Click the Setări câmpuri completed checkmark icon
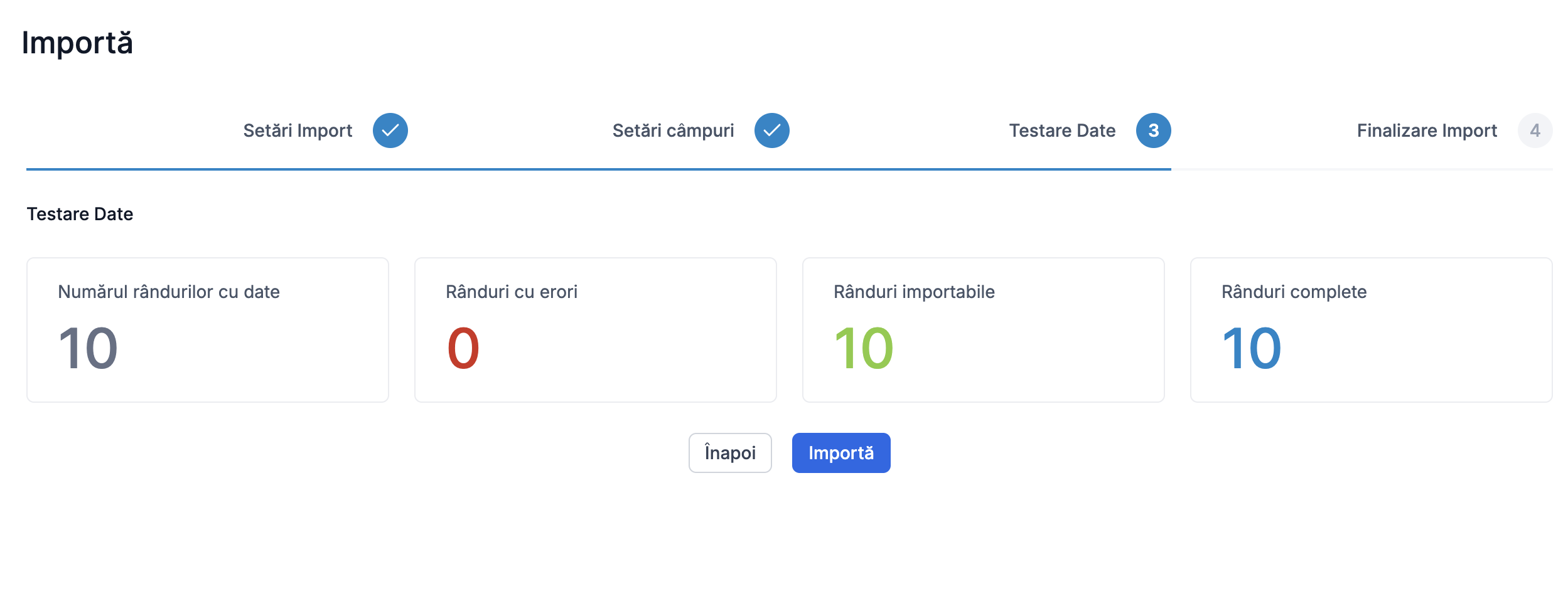This screenshot has height=606, width=1568. tap(771, 130)
